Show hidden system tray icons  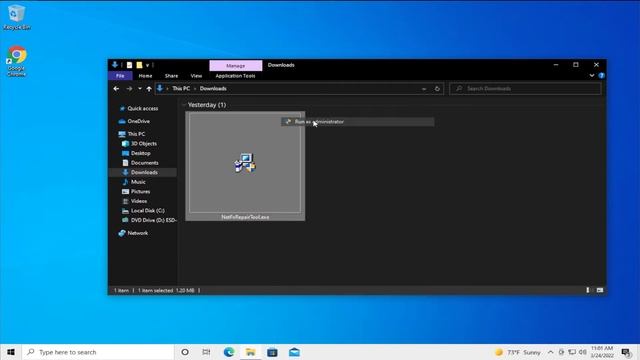(550, 352)
